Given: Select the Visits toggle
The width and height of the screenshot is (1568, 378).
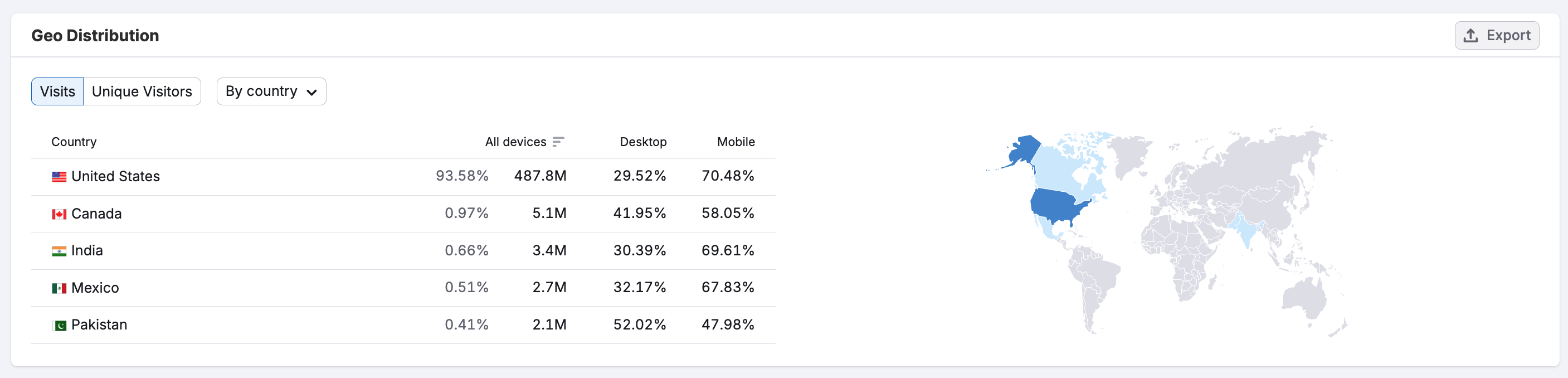Looking at the screenshot, I should point(57,92).
